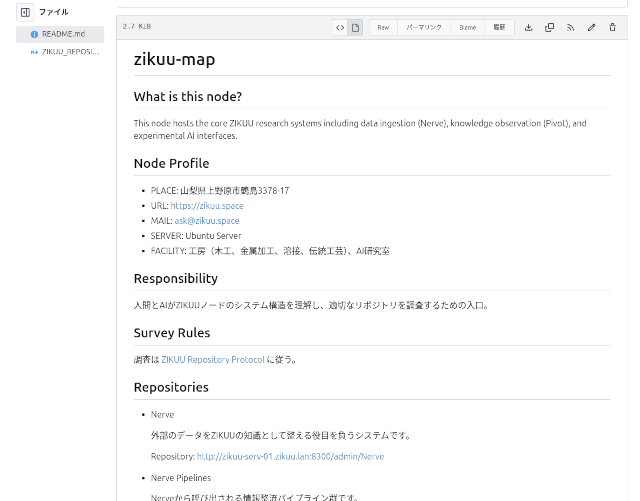Viewport: 640px width, 501px height.
Task: Open the RSS feed icon
Action: tap(571, 28)
